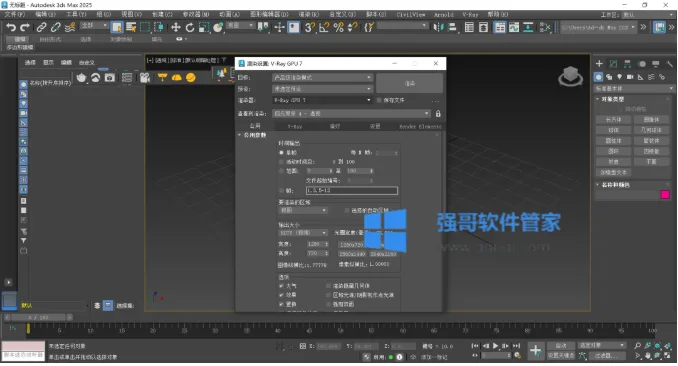This screenshot has height=366, width=678.
Task: Click the Frames input field showing 1,3,5-12
Action: click(352, 190)
